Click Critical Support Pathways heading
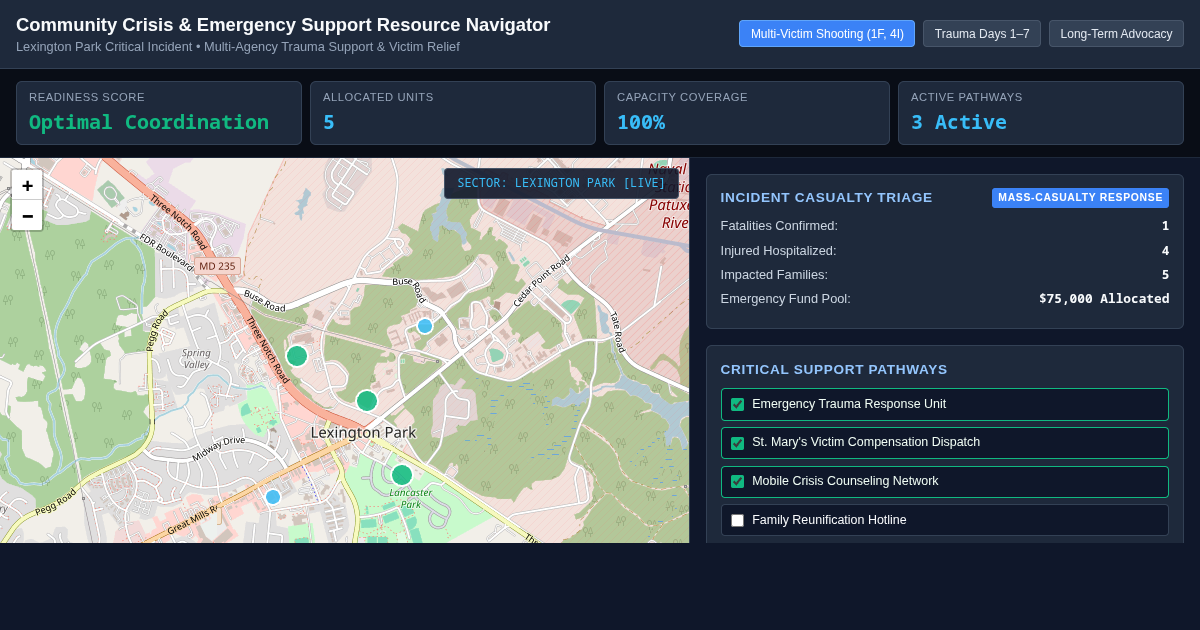 point(834,370)
